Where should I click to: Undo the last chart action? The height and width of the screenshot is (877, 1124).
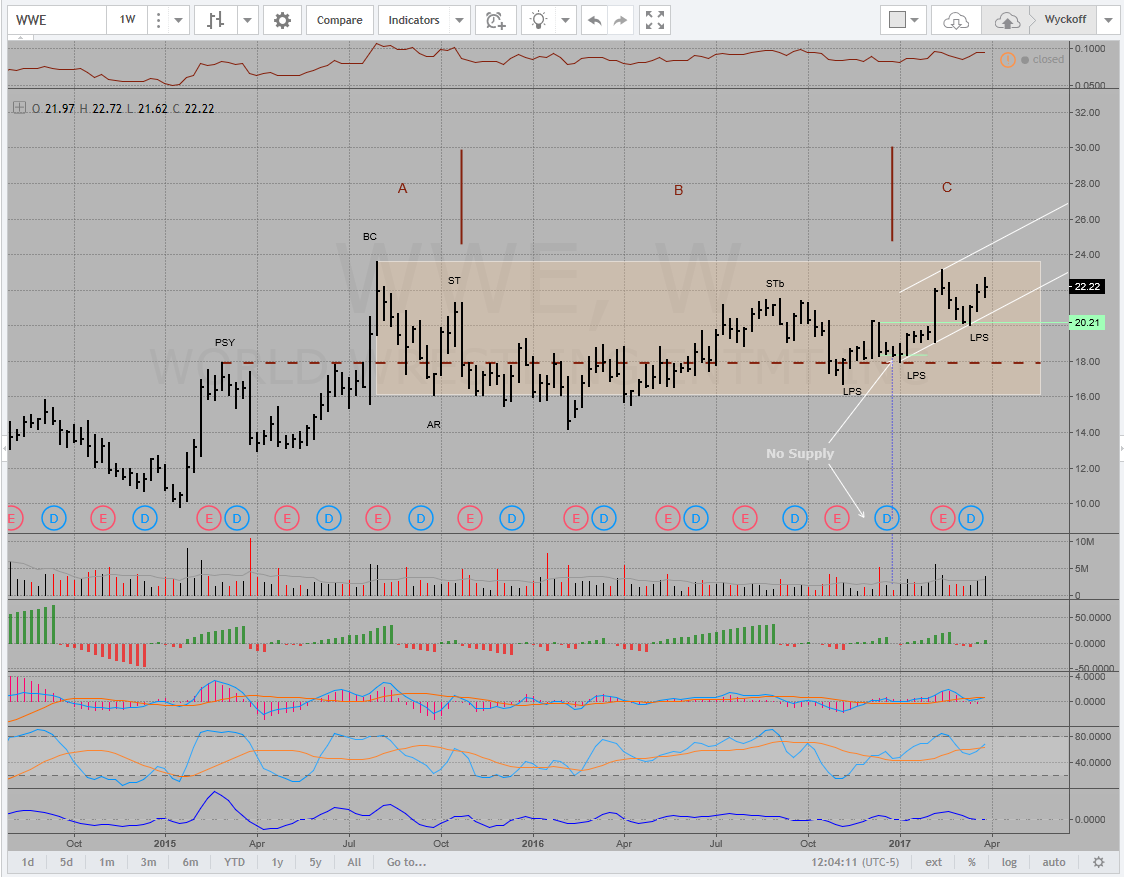(x=595, y=20)
